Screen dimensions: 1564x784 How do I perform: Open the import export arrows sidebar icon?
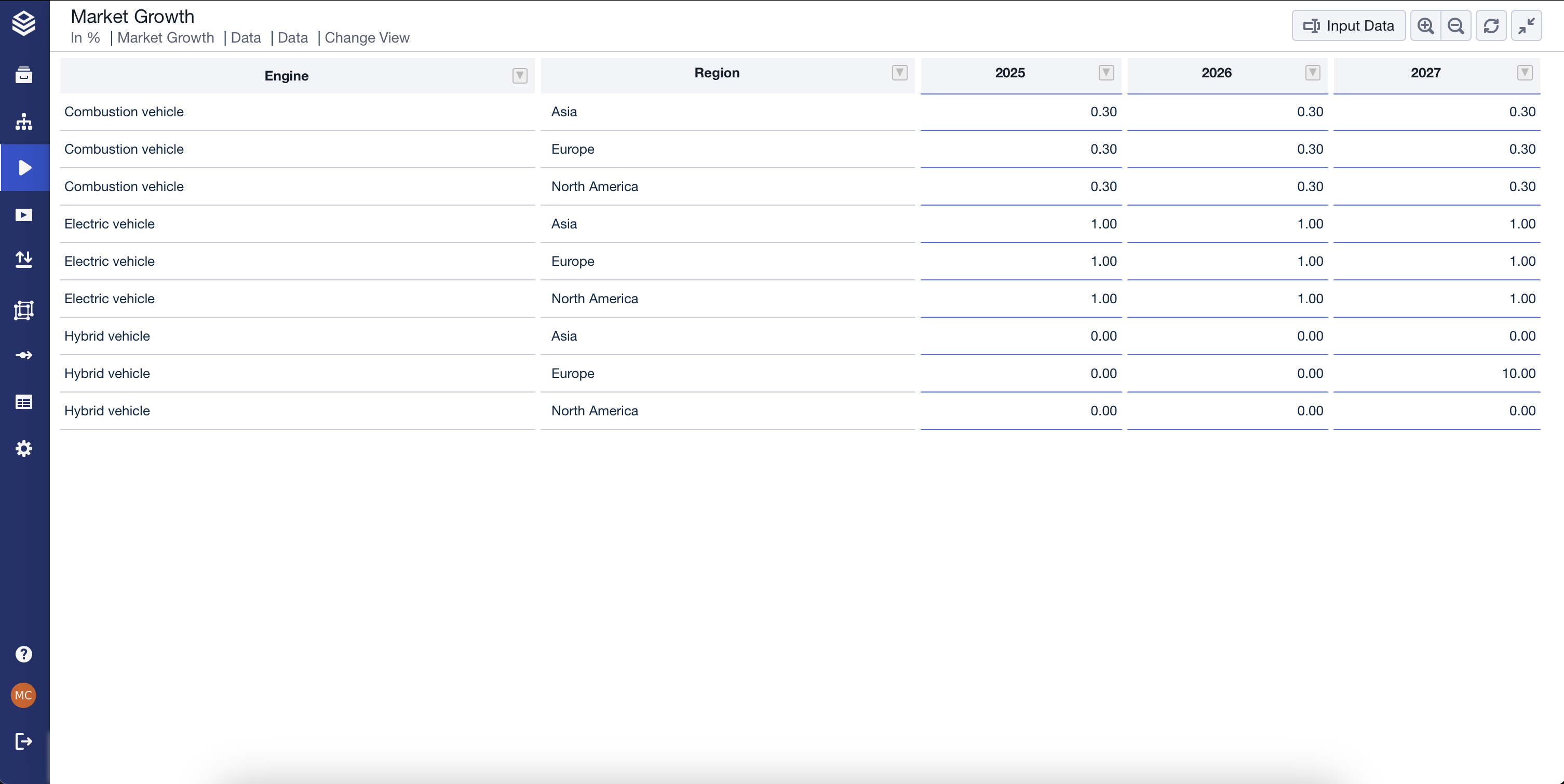pyautogui.click(x=24, y=259)
